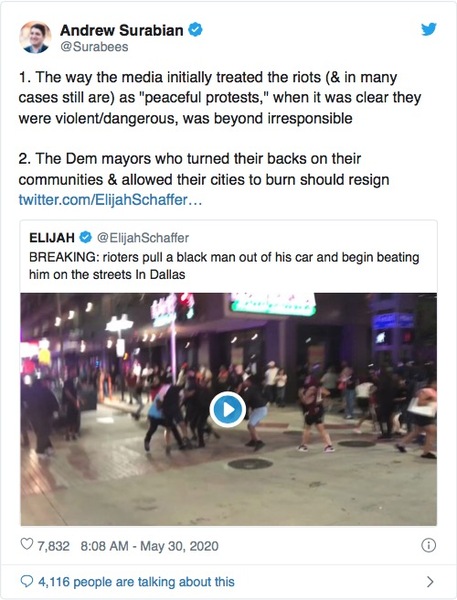Screen dimensions: 457x600
Task: Open the twitter.com/ElijahSchaffer link
Action: click(x=110, y=200)
